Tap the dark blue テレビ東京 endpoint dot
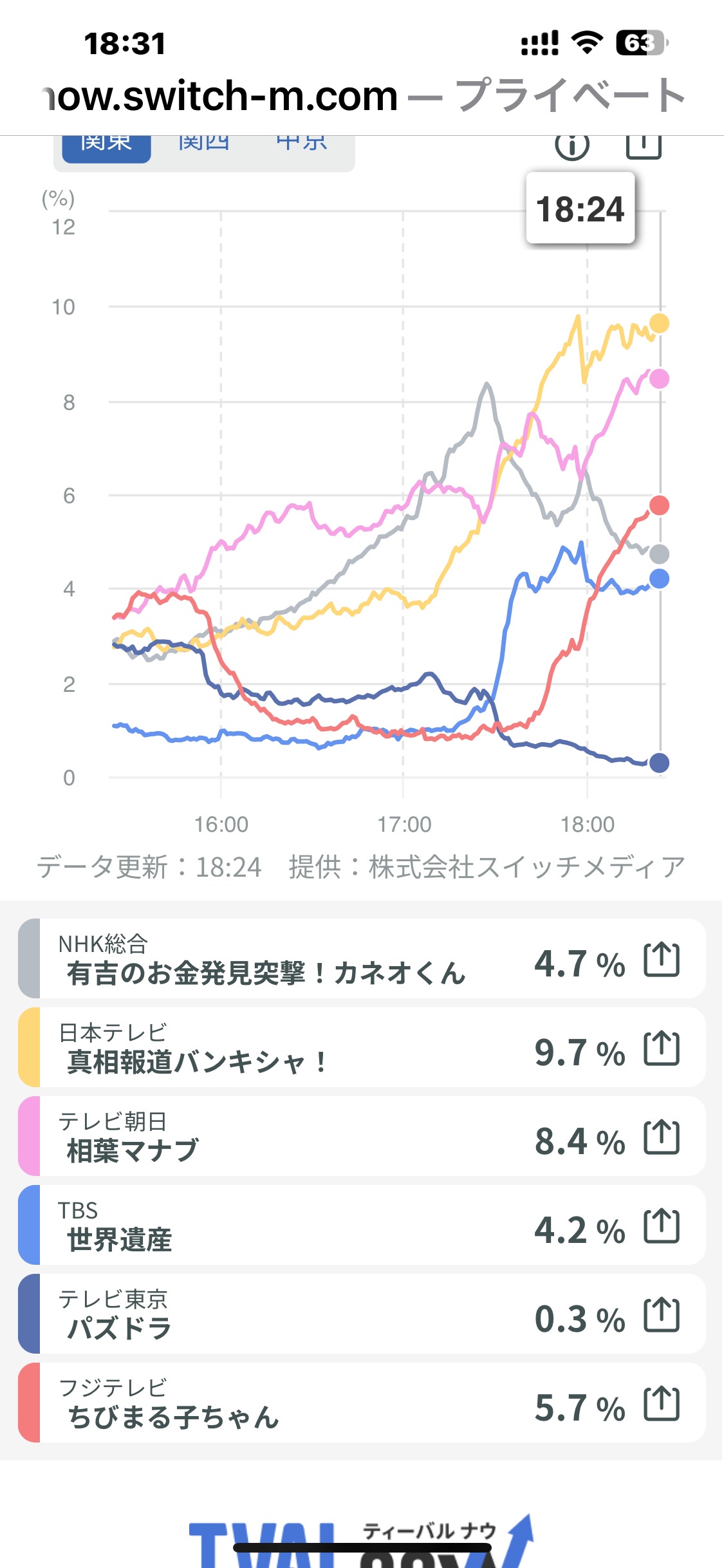 click(x=659, y=763)
